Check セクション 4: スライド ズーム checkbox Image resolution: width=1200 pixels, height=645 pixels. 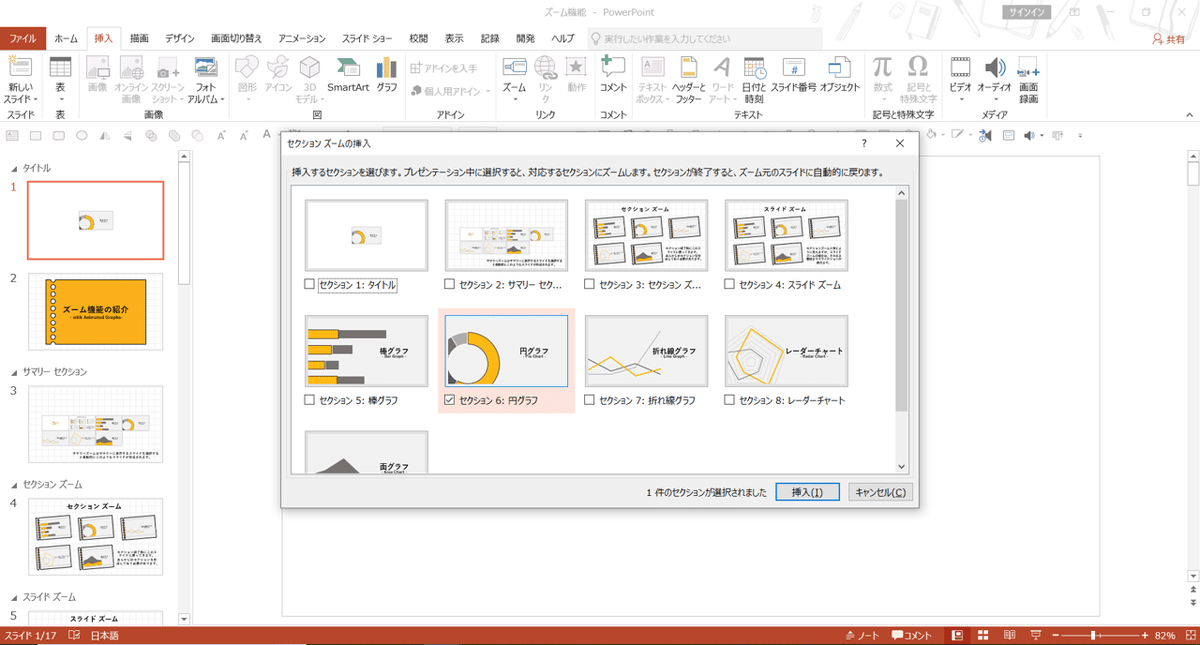(730, 285)
